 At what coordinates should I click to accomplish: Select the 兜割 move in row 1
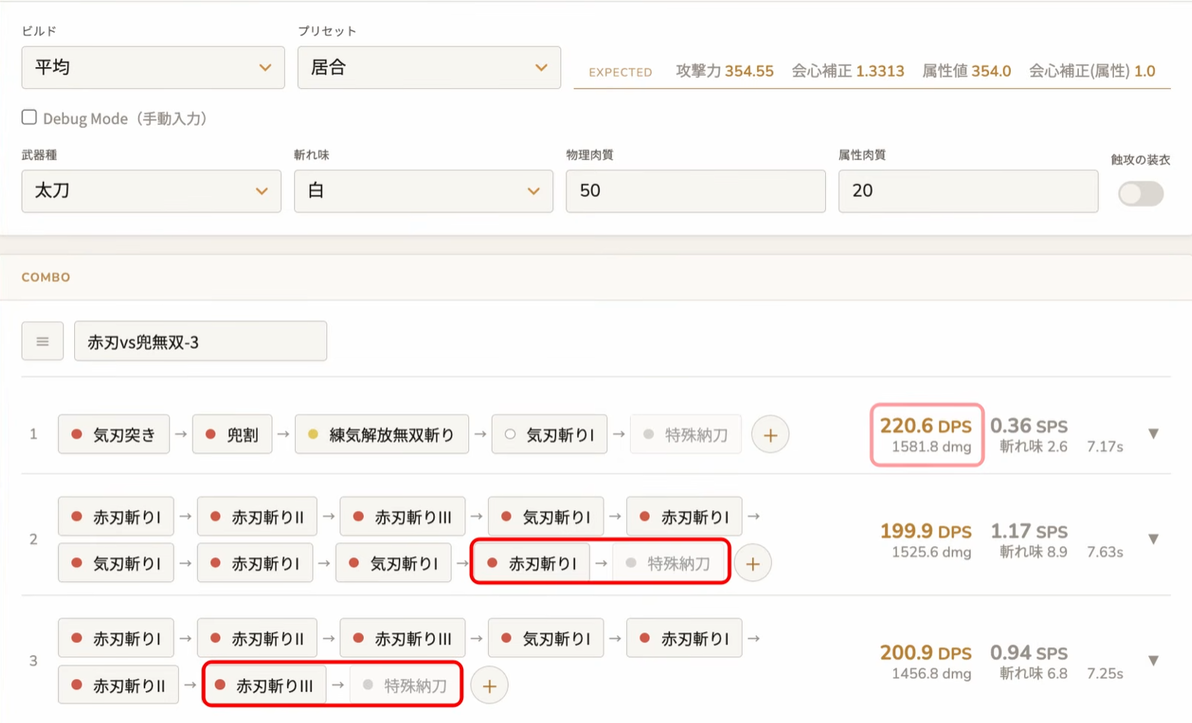click(232, 434)
